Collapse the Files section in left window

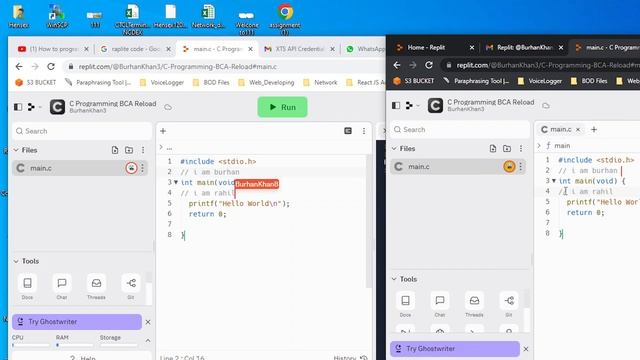click(16, 150)
